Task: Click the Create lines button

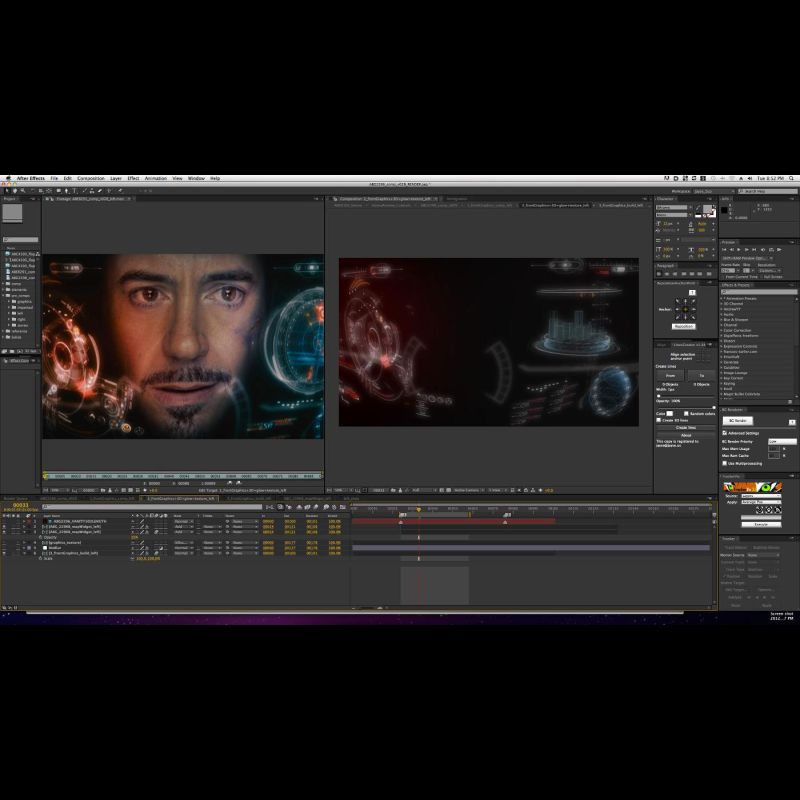Action: 686,428
